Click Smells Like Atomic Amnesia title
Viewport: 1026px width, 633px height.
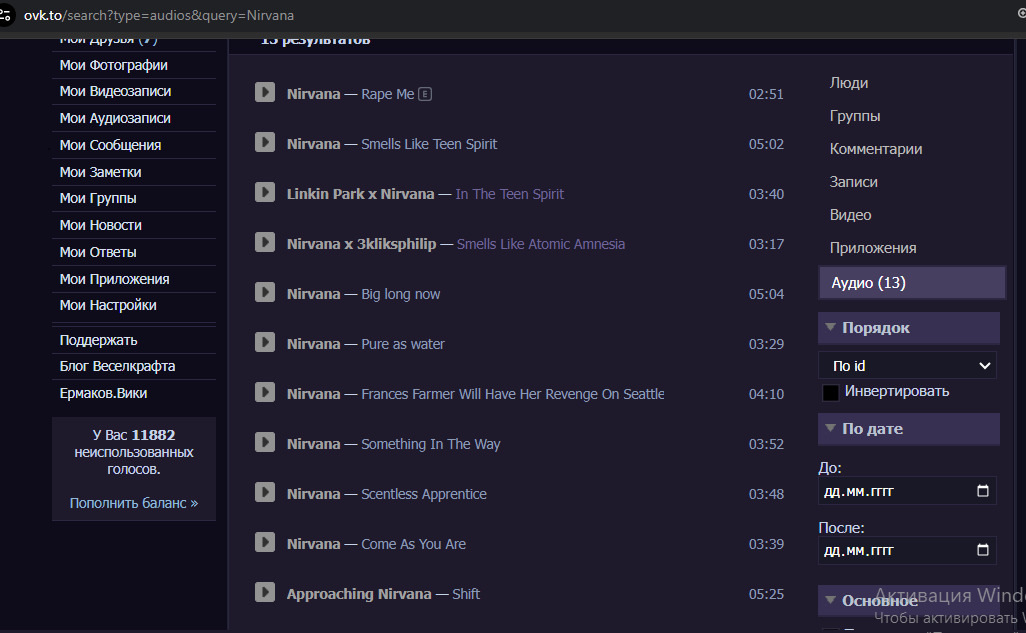pos(540,244)
